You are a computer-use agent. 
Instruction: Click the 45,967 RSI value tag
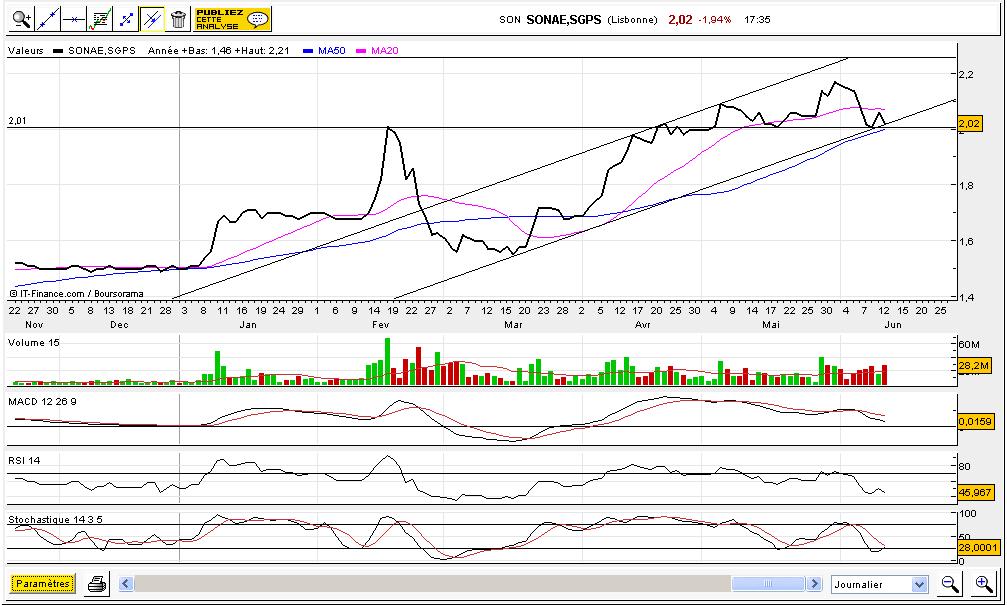pos(975,493)
